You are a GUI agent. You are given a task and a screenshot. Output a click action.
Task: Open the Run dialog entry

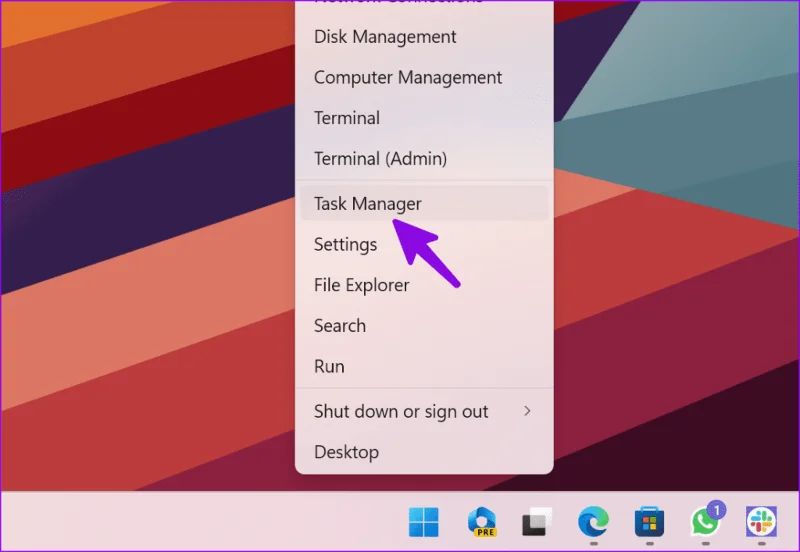424,366
